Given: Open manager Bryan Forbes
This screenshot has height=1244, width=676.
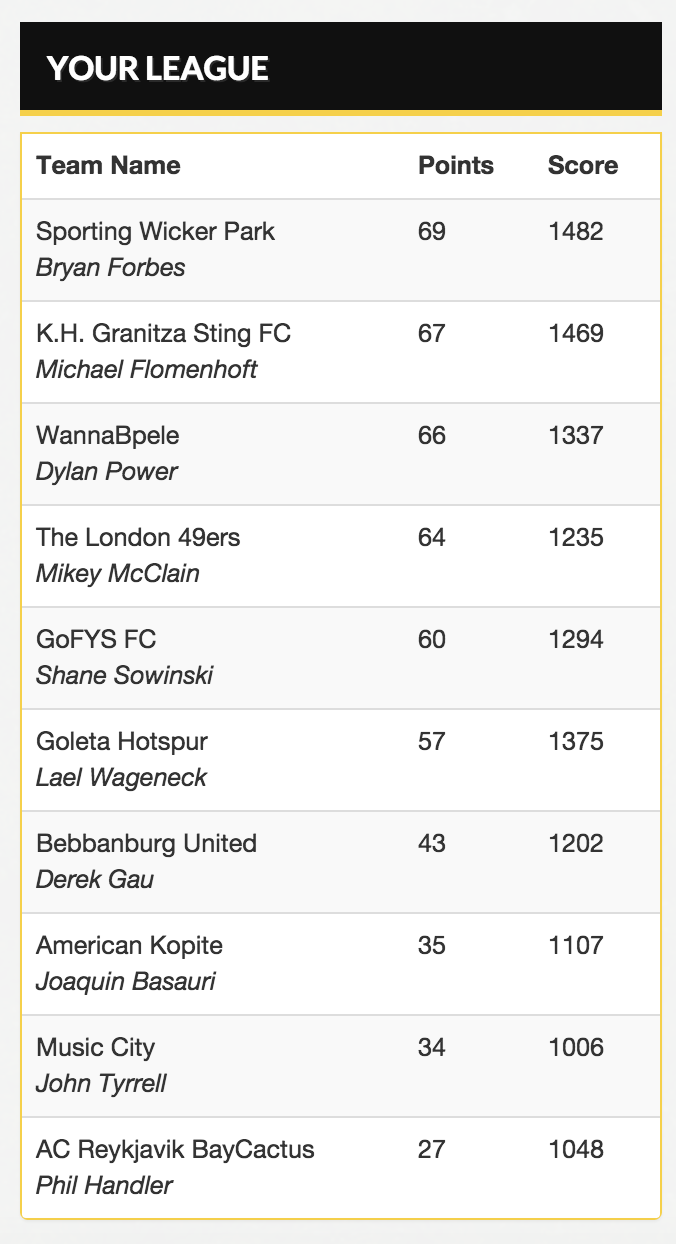Looking at the screenshot, I should (x=110, y=268).
